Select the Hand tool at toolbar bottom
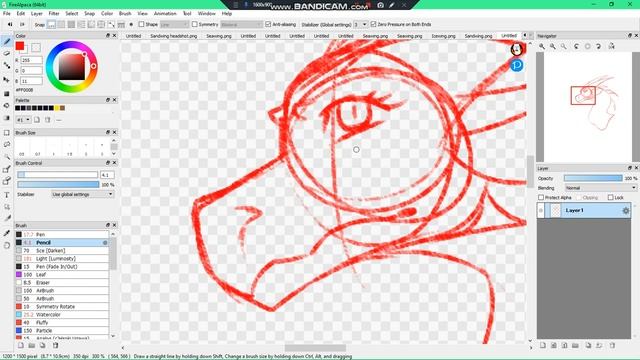The height and width of the screenshot is (360, 640). coord(7,245)
